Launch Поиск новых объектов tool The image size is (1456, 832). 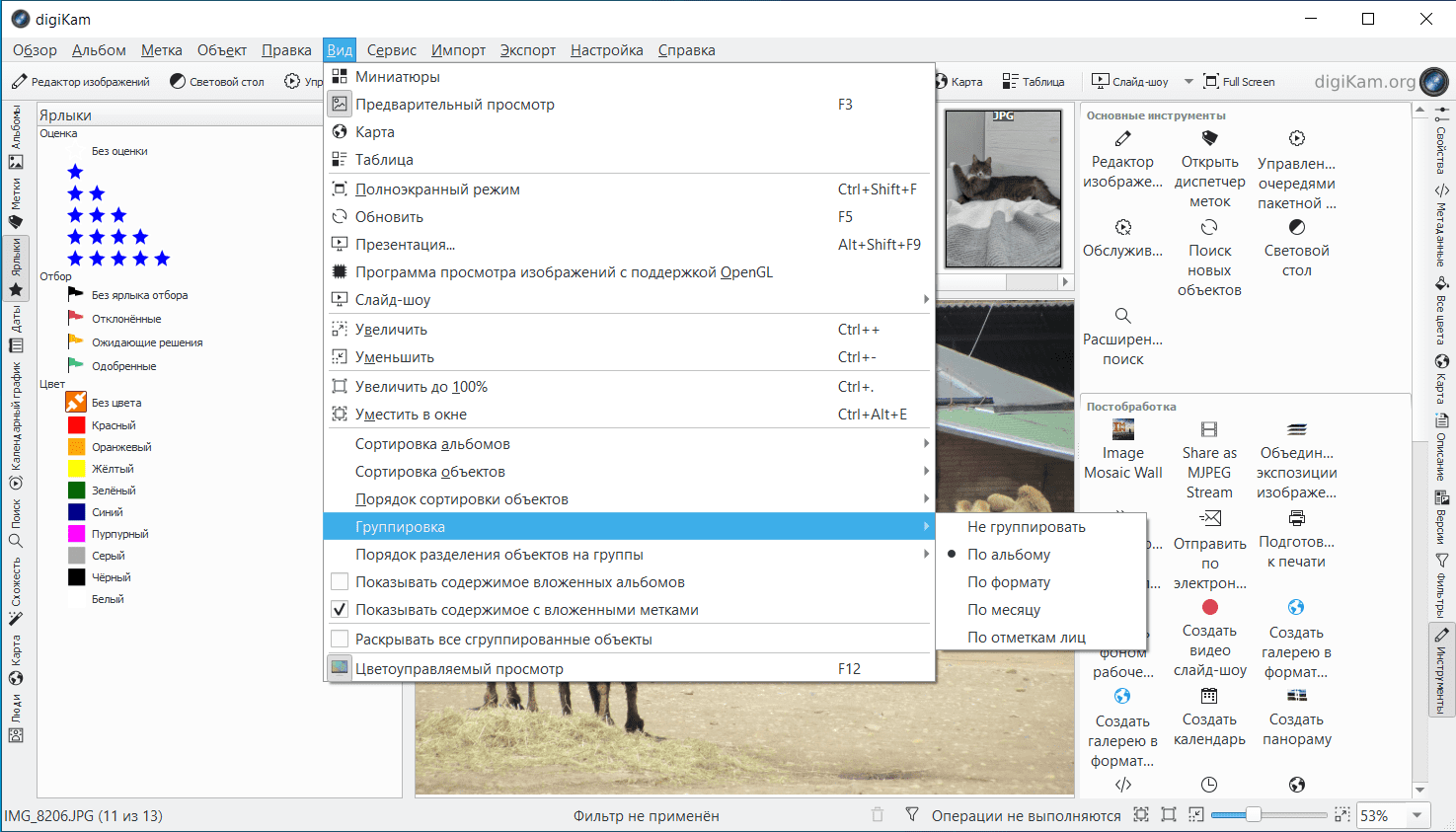pyautogui.click(x=1209, y=227)
